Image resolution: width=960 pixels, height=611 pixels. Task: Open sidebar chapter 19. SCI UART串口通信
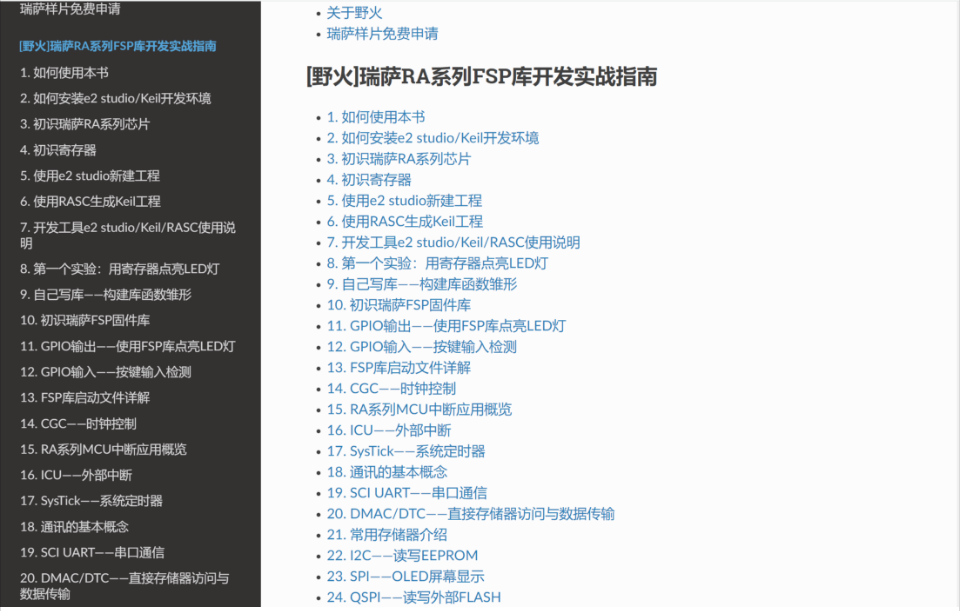click(x=92, y=552)
